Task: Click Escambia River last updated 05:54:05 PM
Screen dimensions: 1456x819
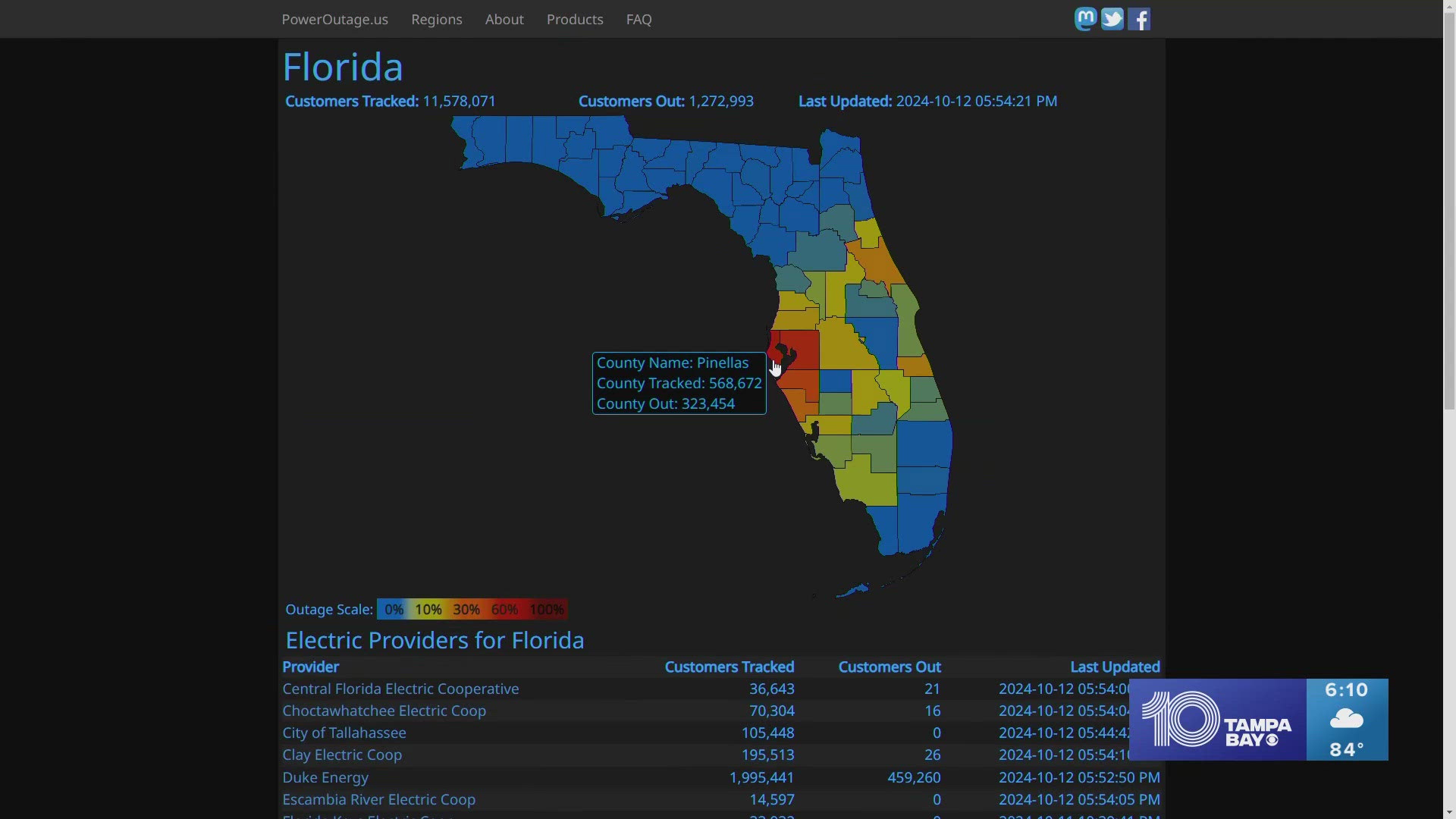Action: pyautogui.click(x=1079, y=799)
